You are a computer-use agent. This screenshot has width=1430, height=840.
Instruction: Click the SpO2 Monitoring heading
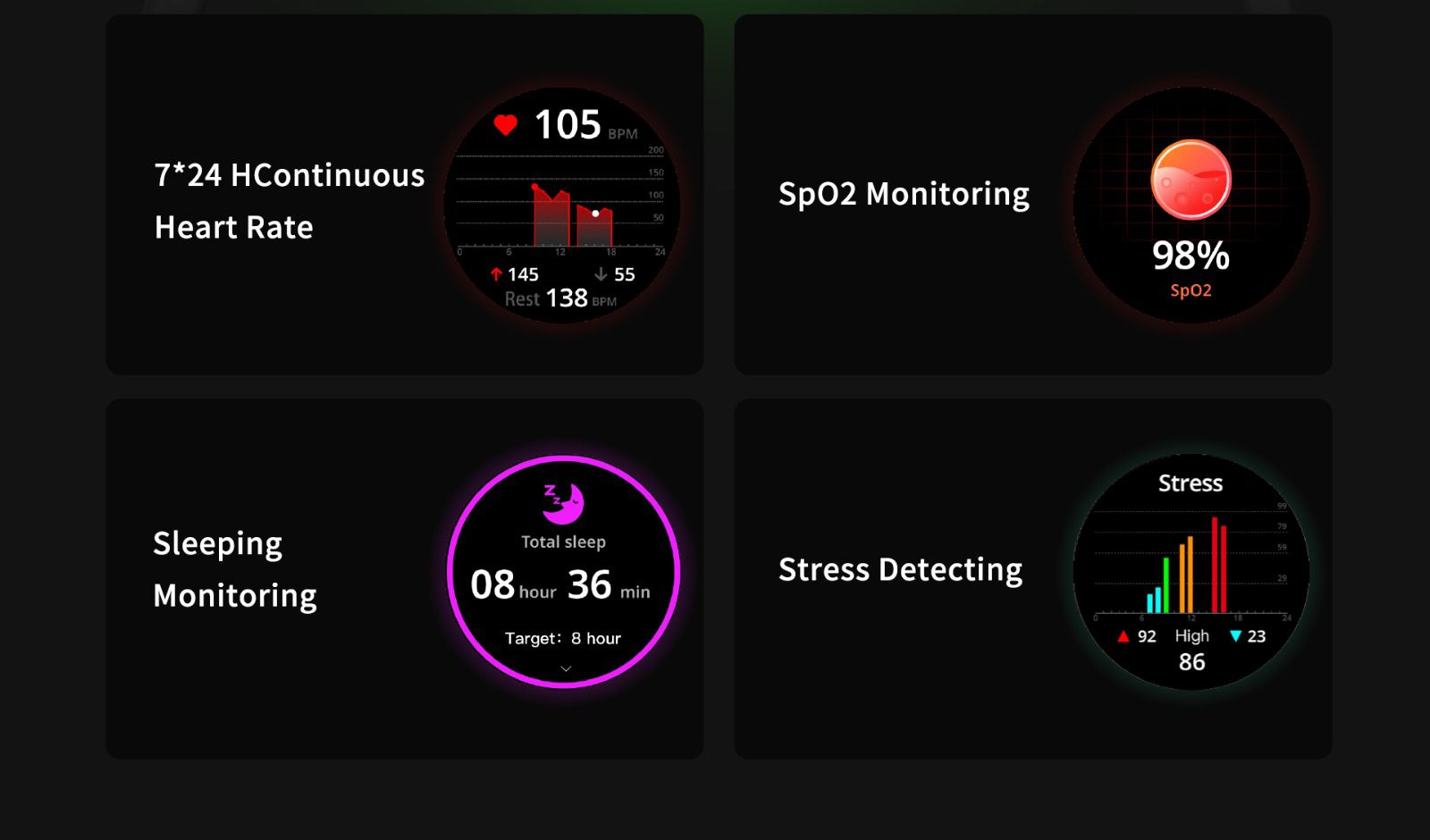[x=904, y=194]
